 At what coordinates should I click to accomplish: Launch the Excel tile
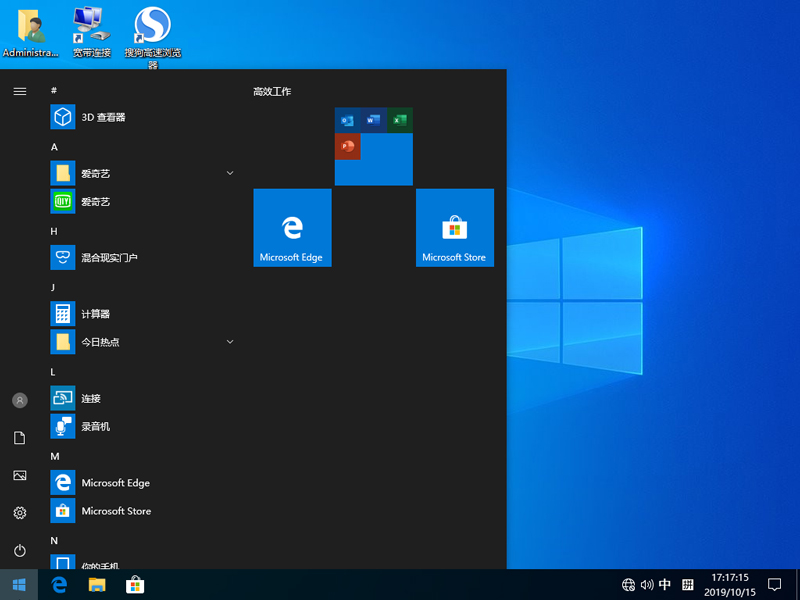click(x=400, y=120)
